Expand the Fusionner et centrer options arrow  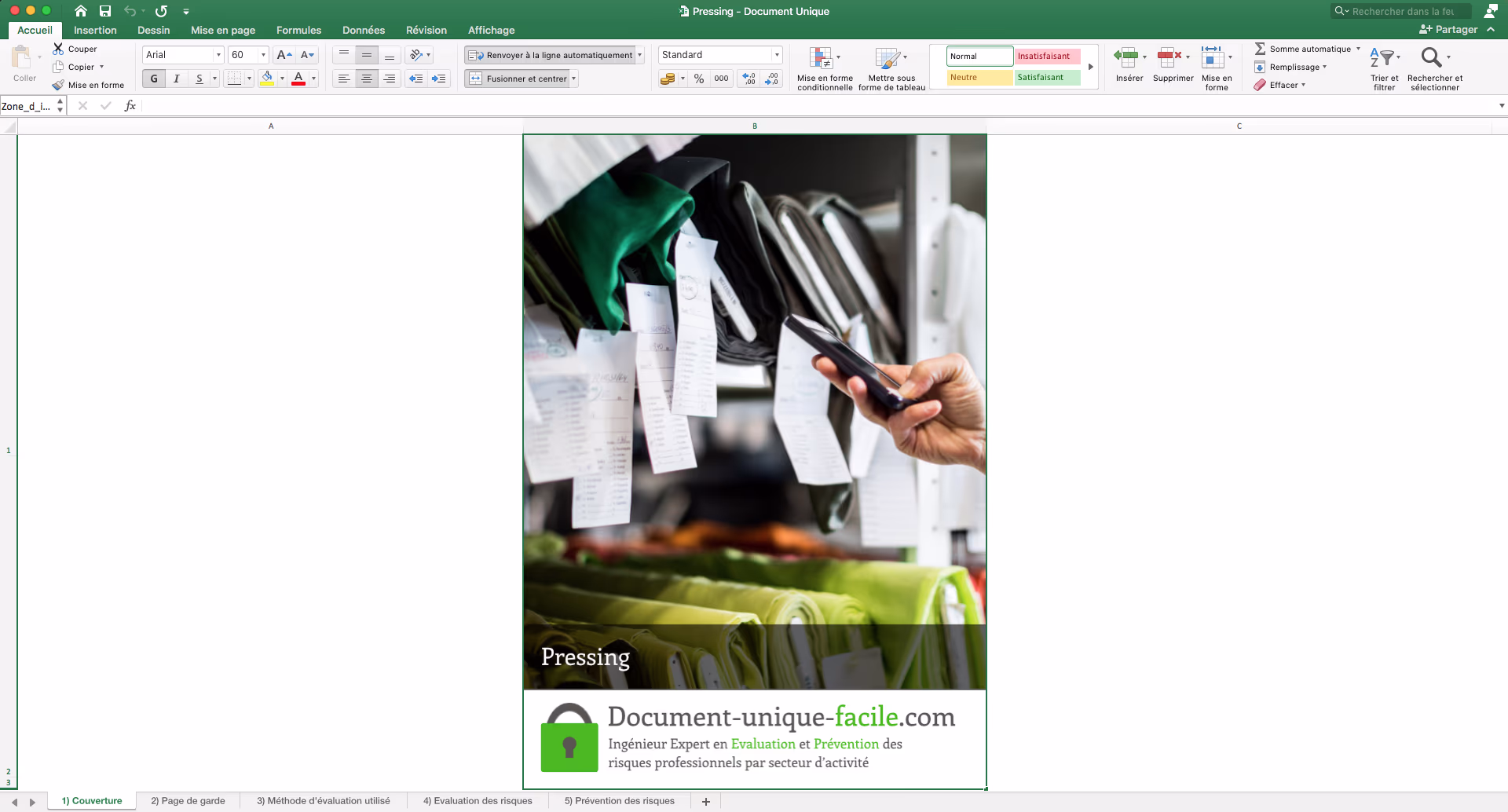pyautogui.click(x=574, y=79)
